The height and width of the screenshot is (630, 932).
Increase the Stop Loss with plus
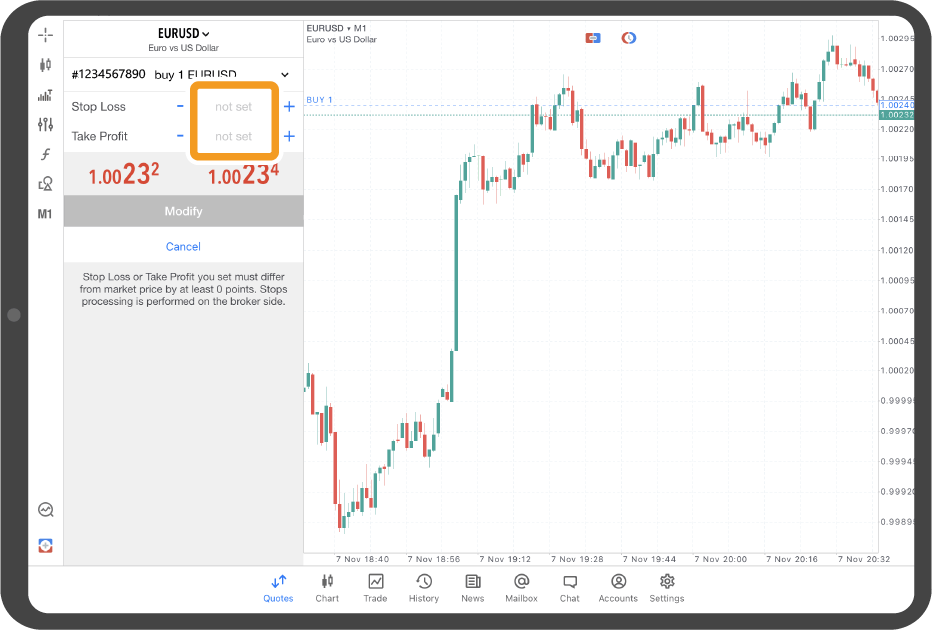(x=289, y=106)
